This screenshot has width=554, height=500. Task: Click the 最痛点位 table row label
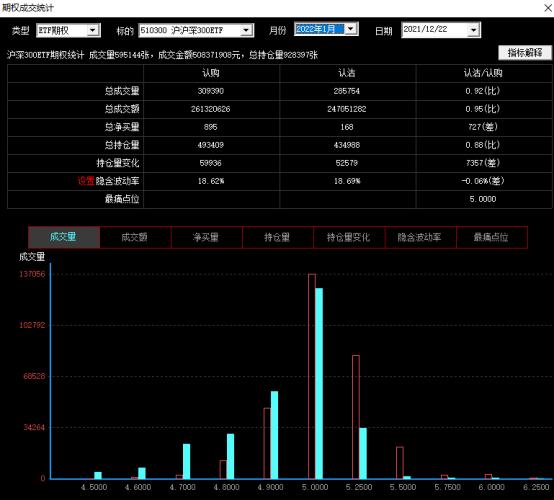pyautogui.click(x=122, y=199)
